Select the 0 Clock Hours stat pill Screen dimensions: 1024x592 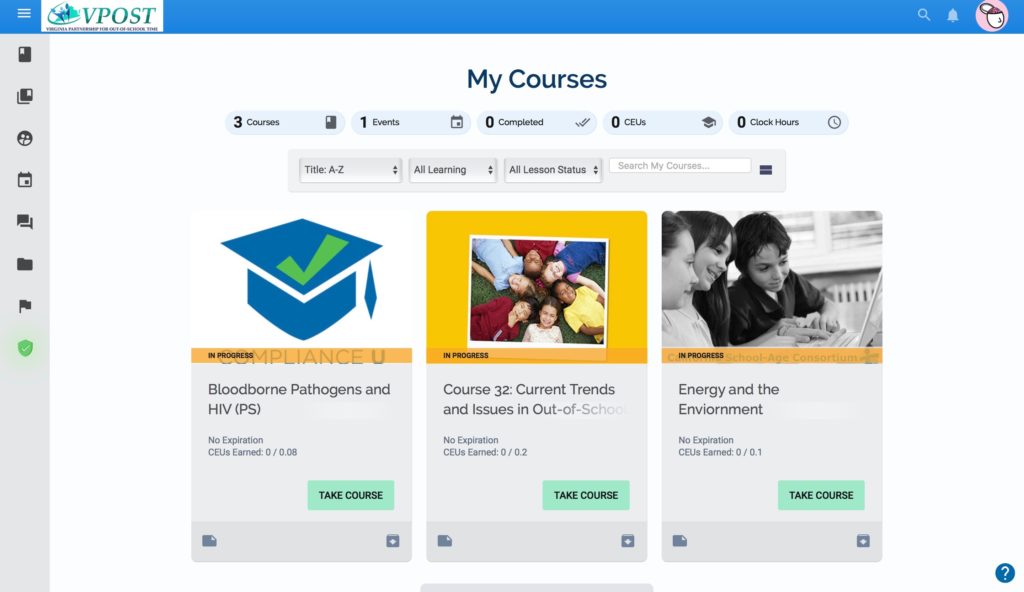[x=789, y=122]
